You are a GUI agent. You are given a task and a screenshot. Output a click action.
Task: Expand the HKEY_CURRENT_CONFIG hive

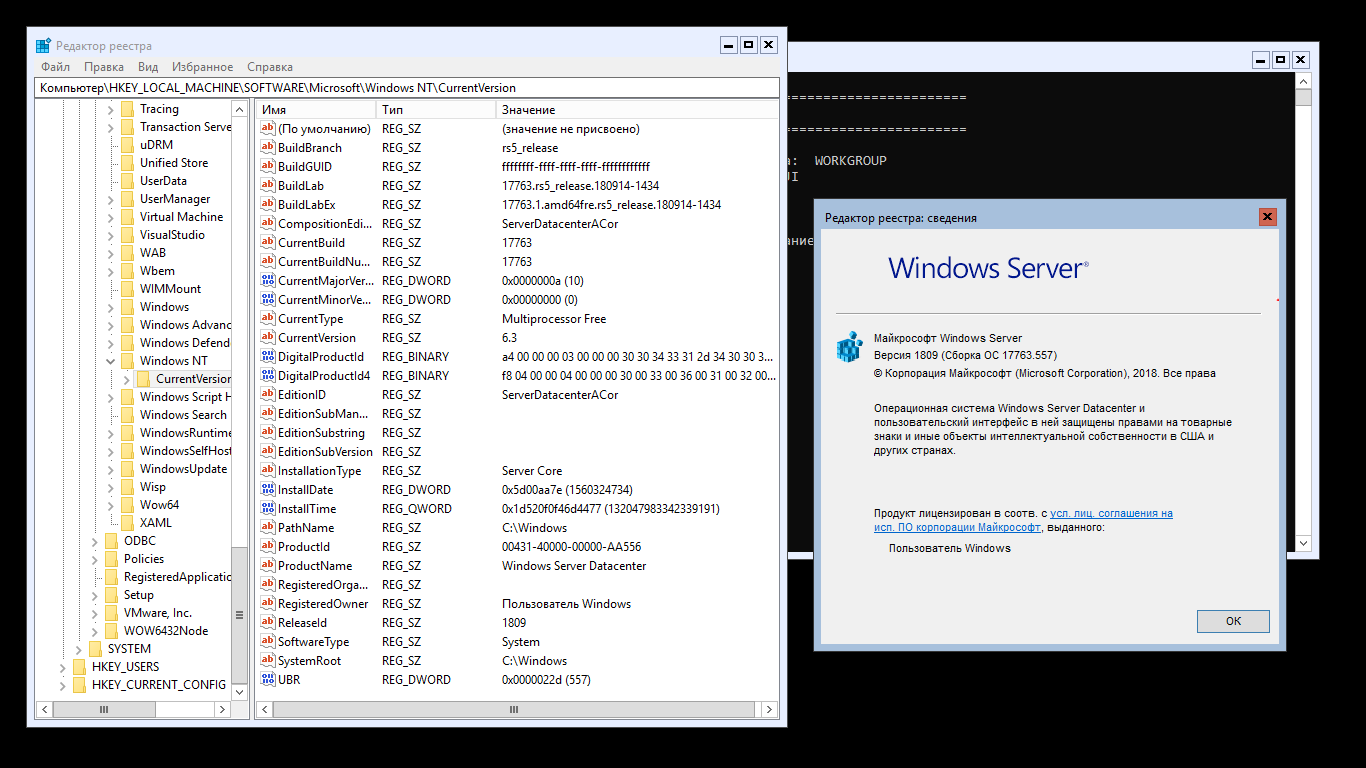[63, 685]
